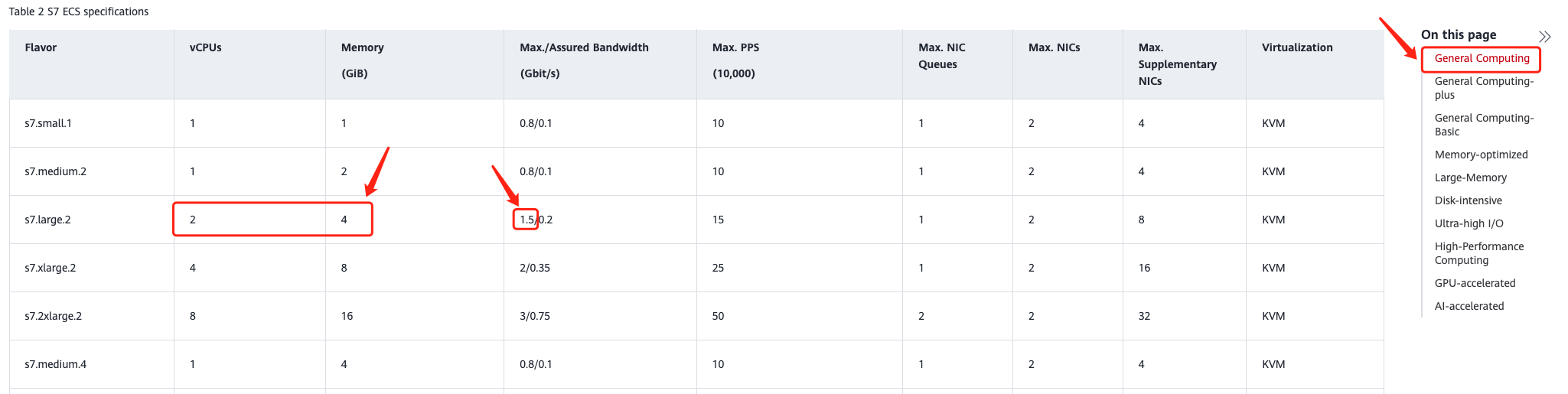This screenshot has width=1568, height=394.
Task: Open High-Performance Computing section
Action: pos(1478,253)
